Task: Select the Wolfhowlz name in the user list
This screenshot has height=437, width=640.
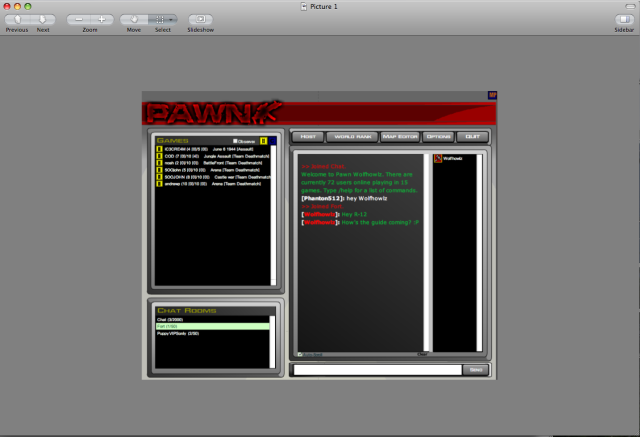Action: tap(452, 158)
